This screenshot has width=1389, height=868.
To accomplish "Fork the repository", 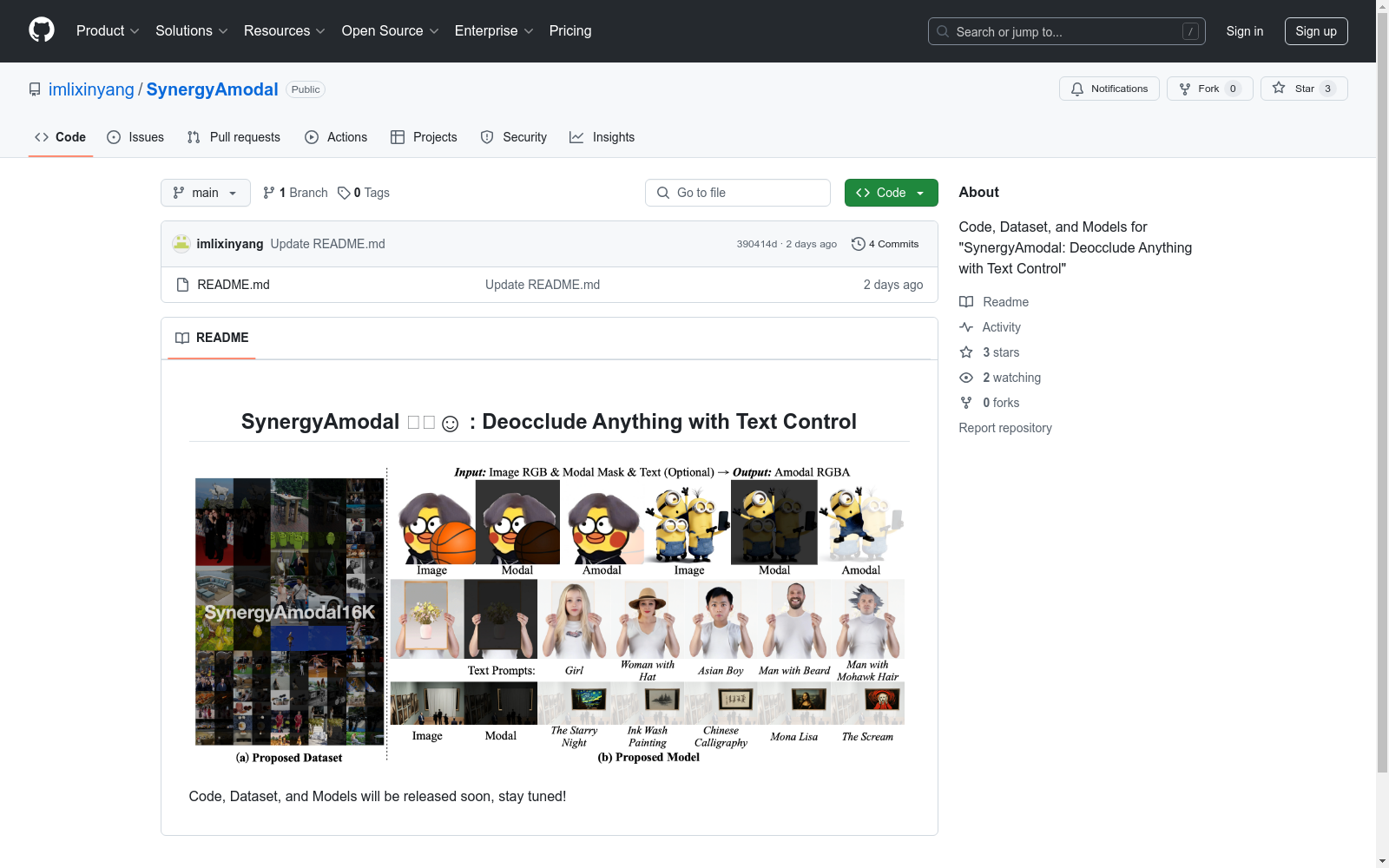I will [x=1209, y=89].
